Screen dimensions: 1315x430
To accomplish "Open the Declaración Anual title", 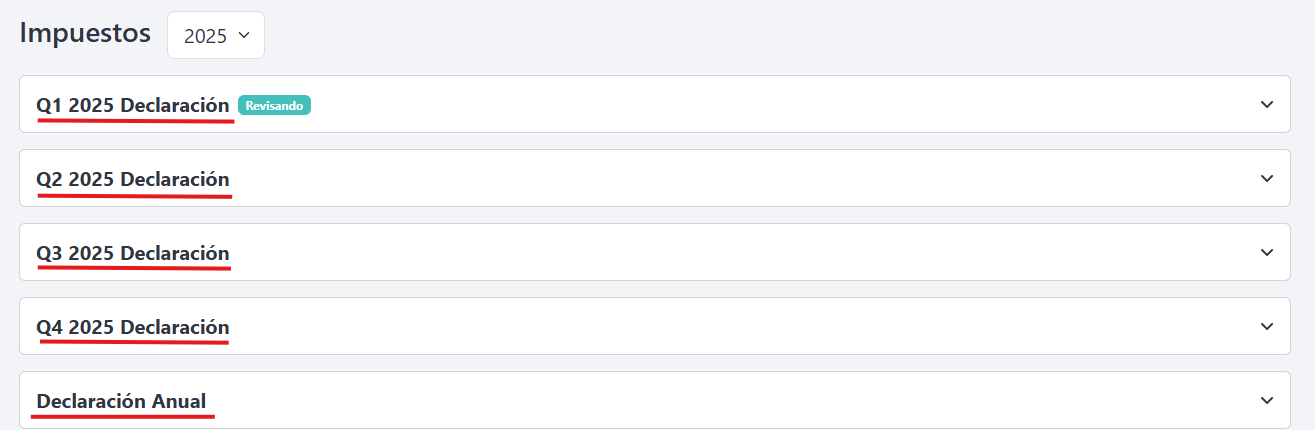I will 121,401.
